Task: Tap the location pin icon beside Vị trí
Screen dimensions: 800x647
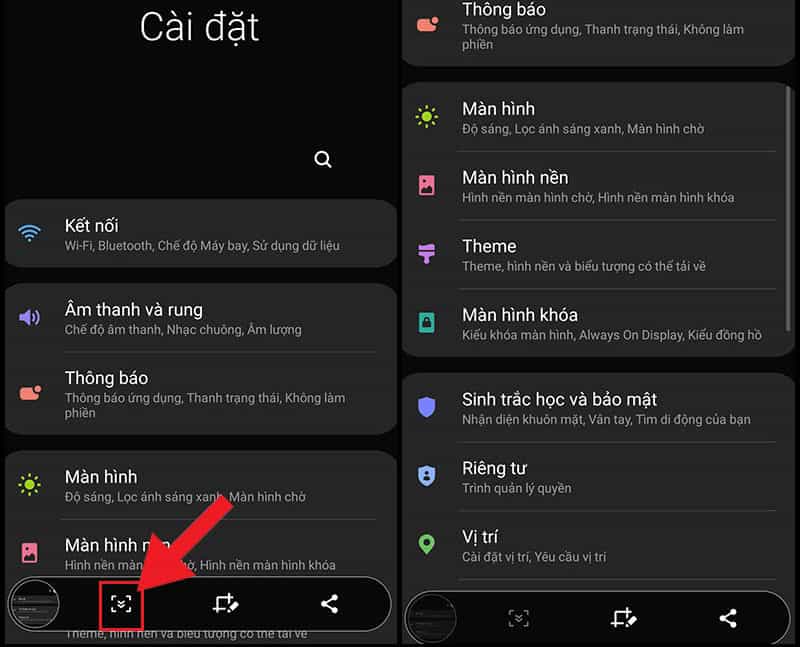Action: pos(427,544)
